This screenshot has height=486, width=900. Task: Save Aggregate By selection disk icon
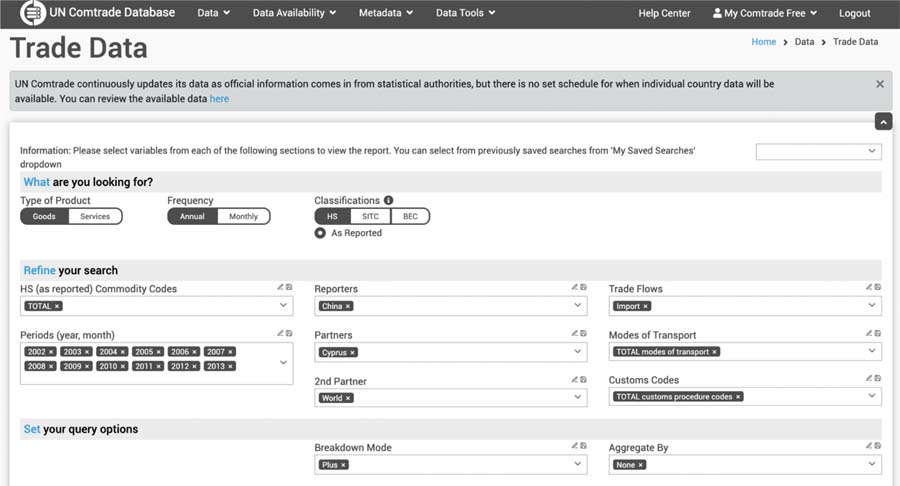878,445
